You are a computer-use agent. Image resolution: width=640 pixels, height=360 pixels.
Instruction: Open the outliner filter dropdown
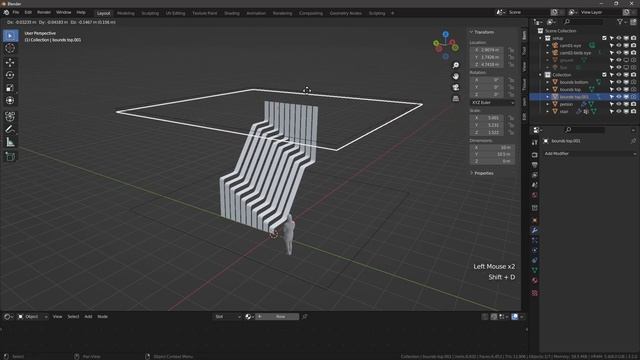click(621, 22)
